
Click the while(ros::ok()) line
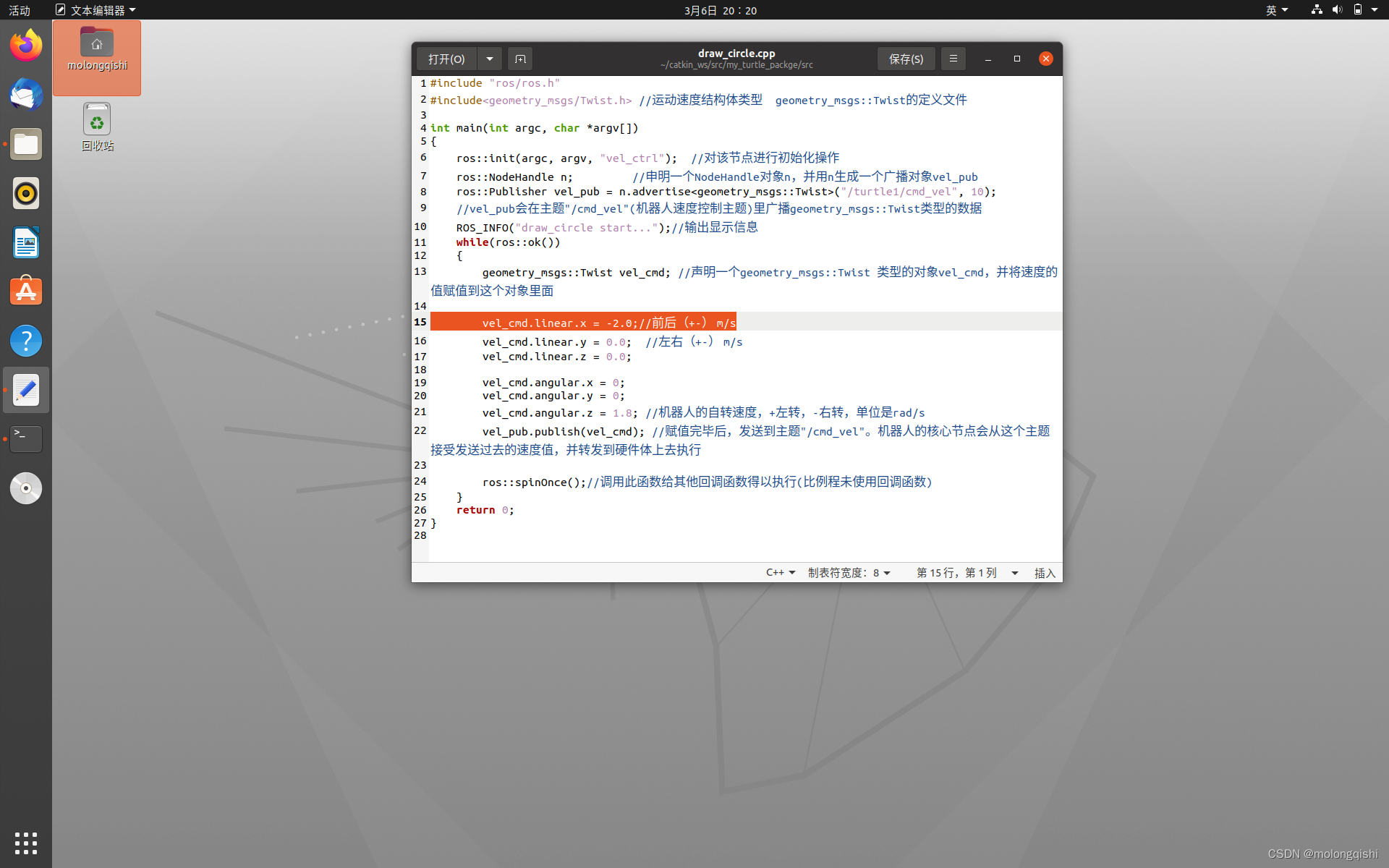point(508,242)
